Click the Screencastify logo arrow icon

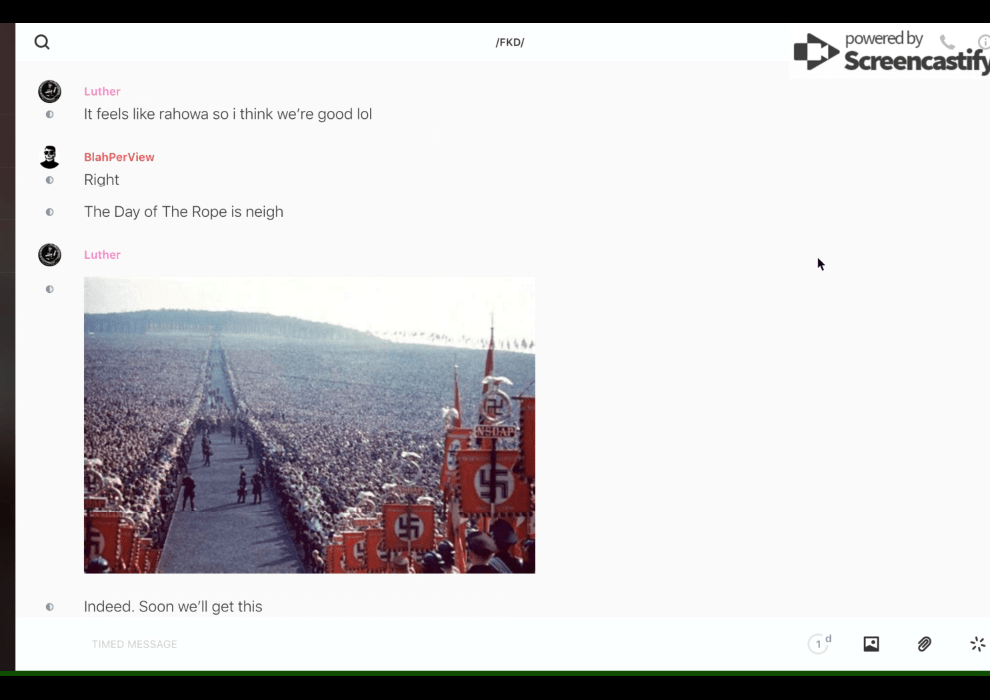pos(815,52)
